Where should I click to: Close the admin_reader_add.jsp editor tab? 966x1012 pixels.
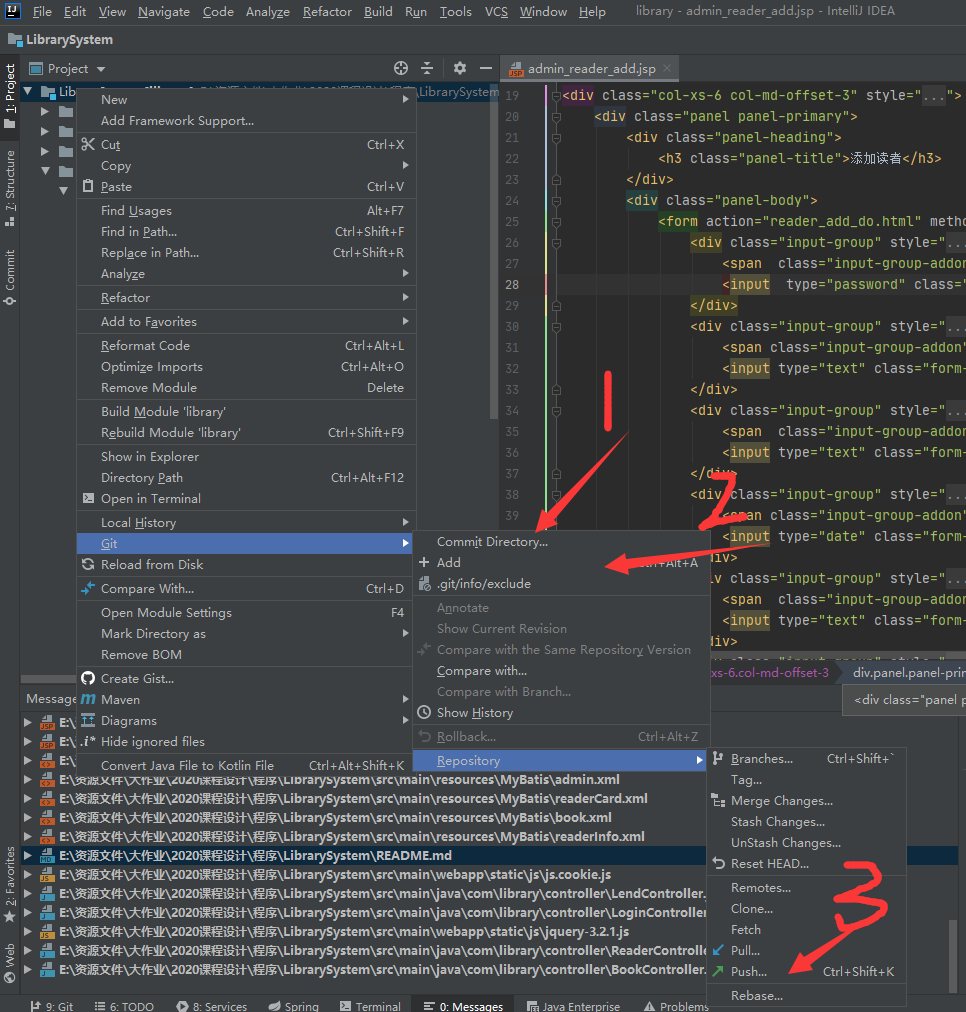click(667, 68)
